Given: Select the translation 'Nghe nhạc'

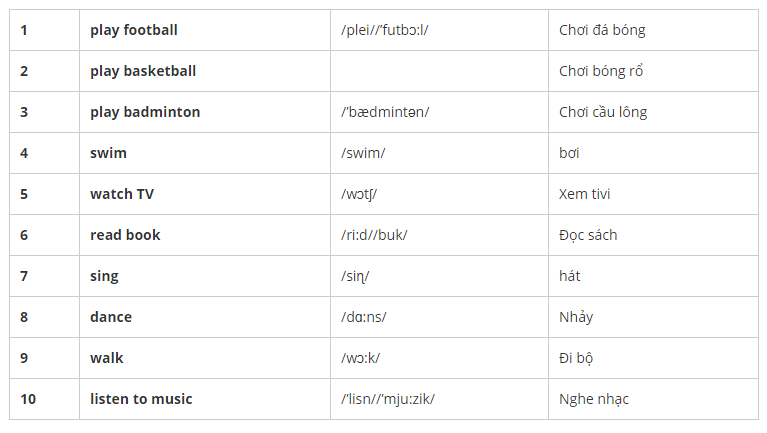Looking at the screenshot, I should tap(594, 399).
